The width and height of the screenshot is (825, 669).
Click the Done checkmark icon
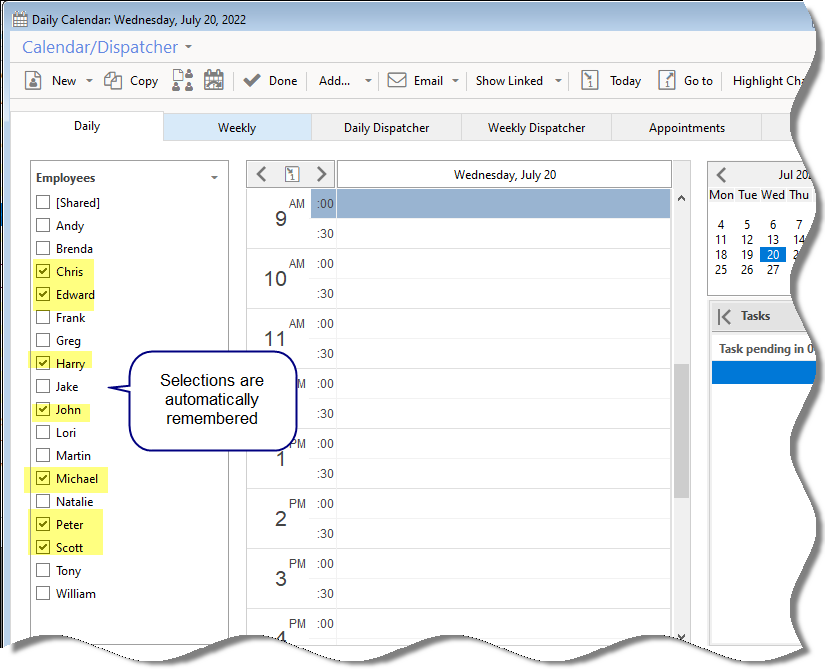point(252,81)
